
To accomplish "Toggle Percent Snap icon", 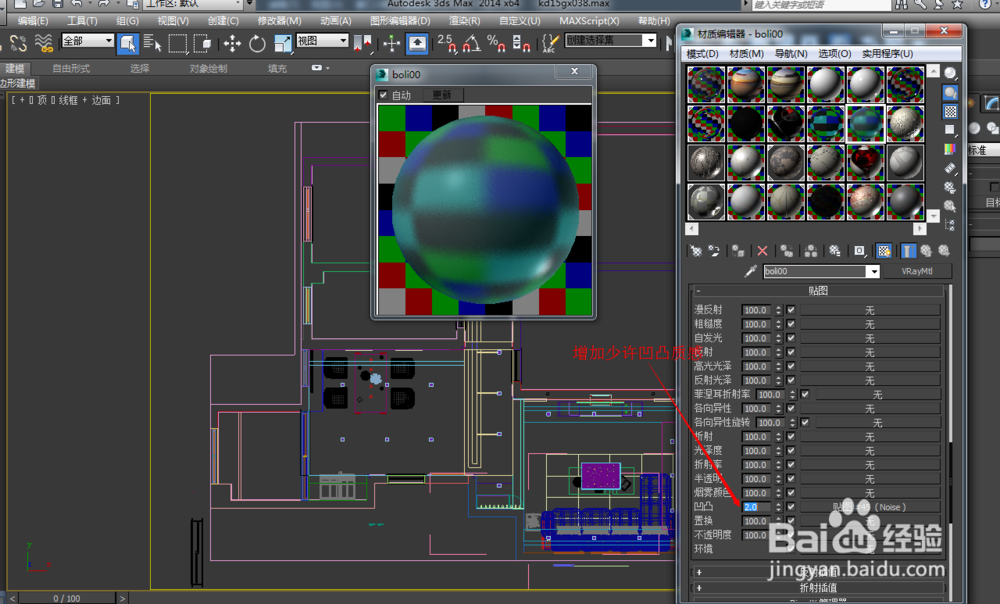I will coord(496,43).
